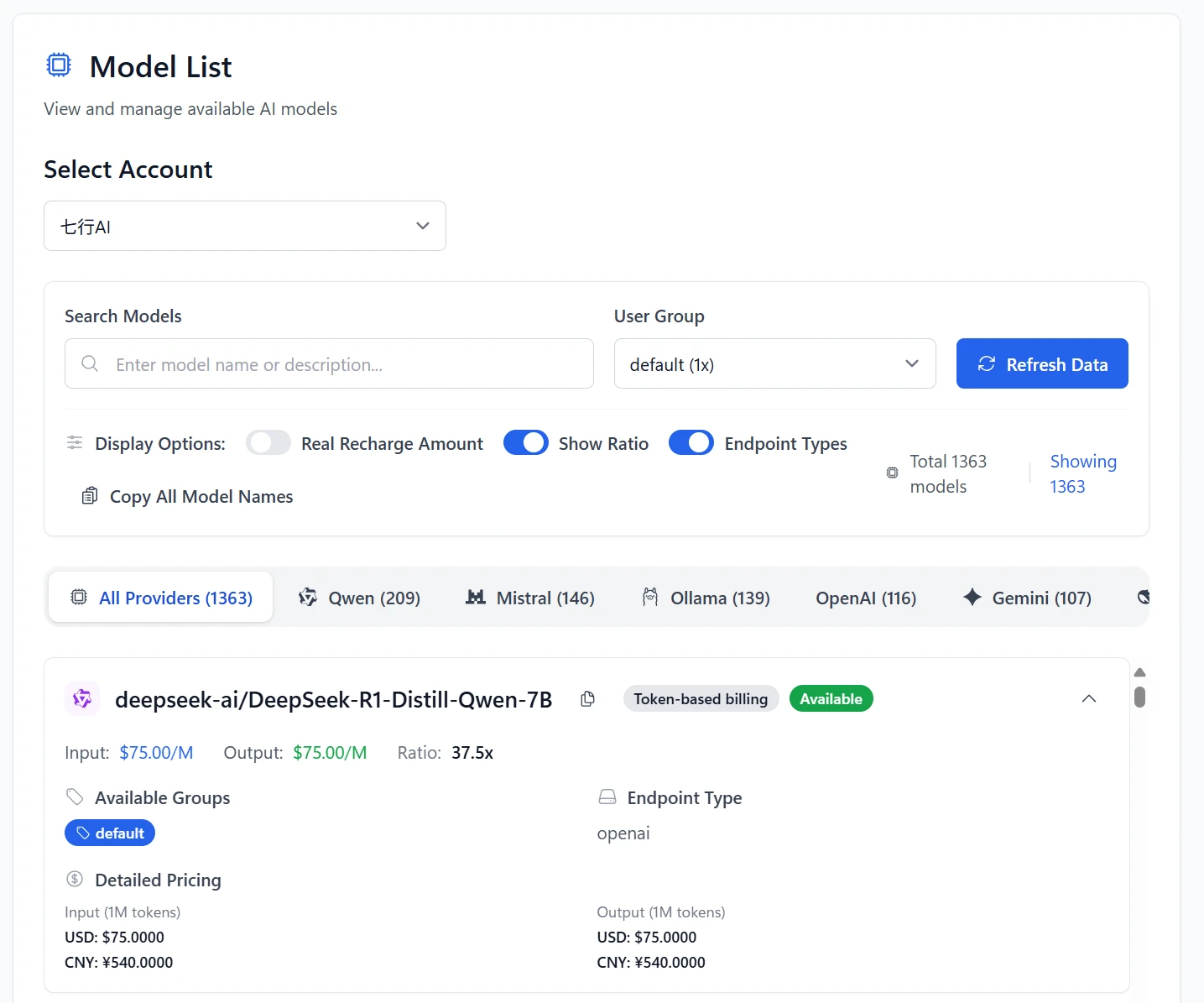Enable the Real Recharge Amount toggle
Image resolution: width=1204 pixels, height=1003 pixels.
[268, 442]
